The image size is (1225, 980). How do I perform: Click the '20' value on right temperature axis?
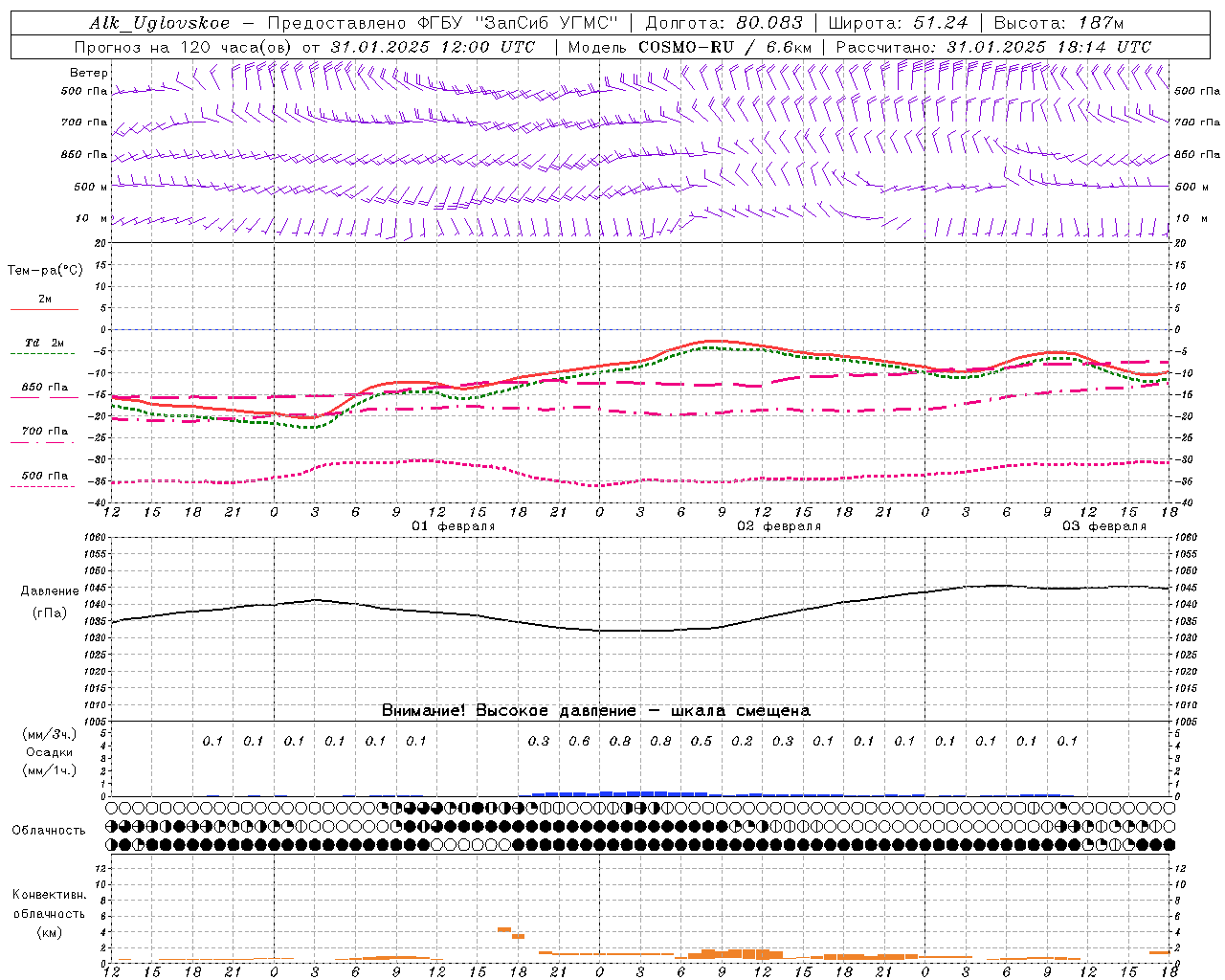point(1181,243)
